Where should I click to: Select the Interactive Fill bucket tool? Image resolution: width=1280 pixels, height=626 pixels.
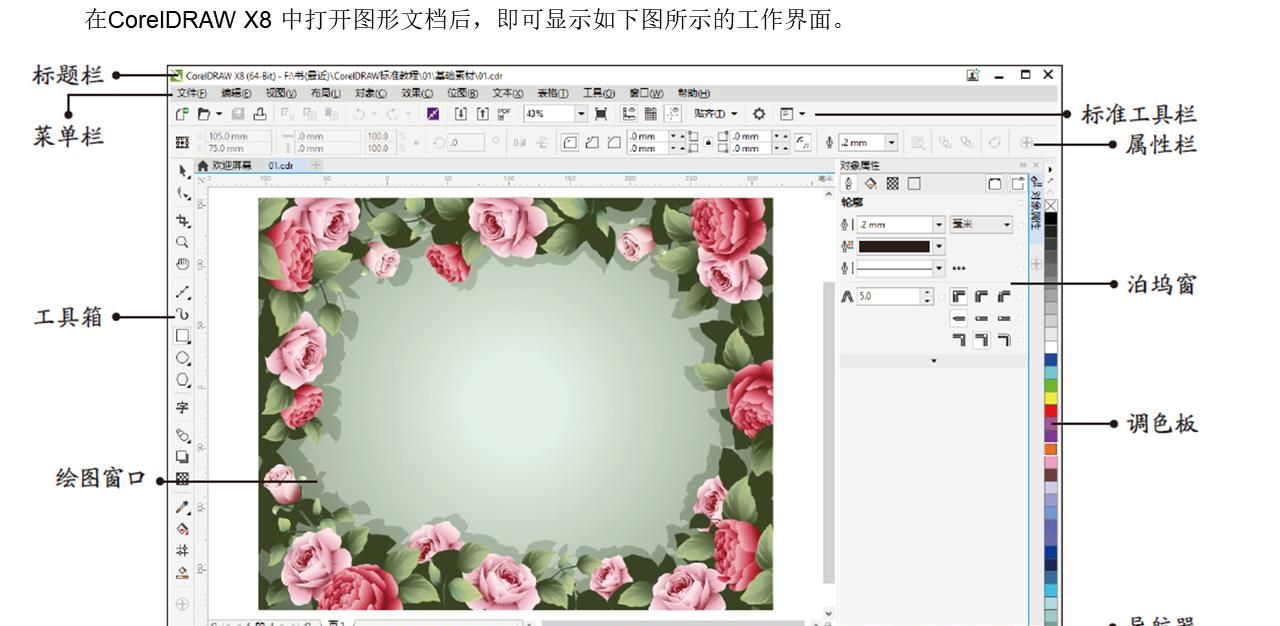182,529
